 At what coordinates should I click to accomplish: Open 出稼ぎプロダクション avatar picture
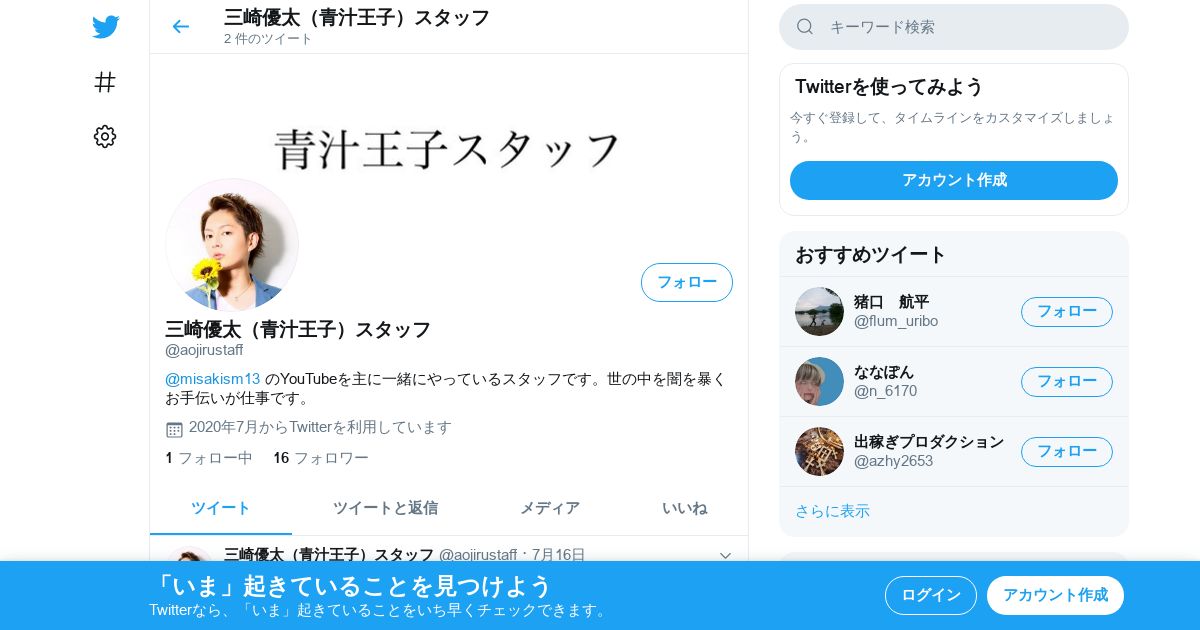(819, 451)
